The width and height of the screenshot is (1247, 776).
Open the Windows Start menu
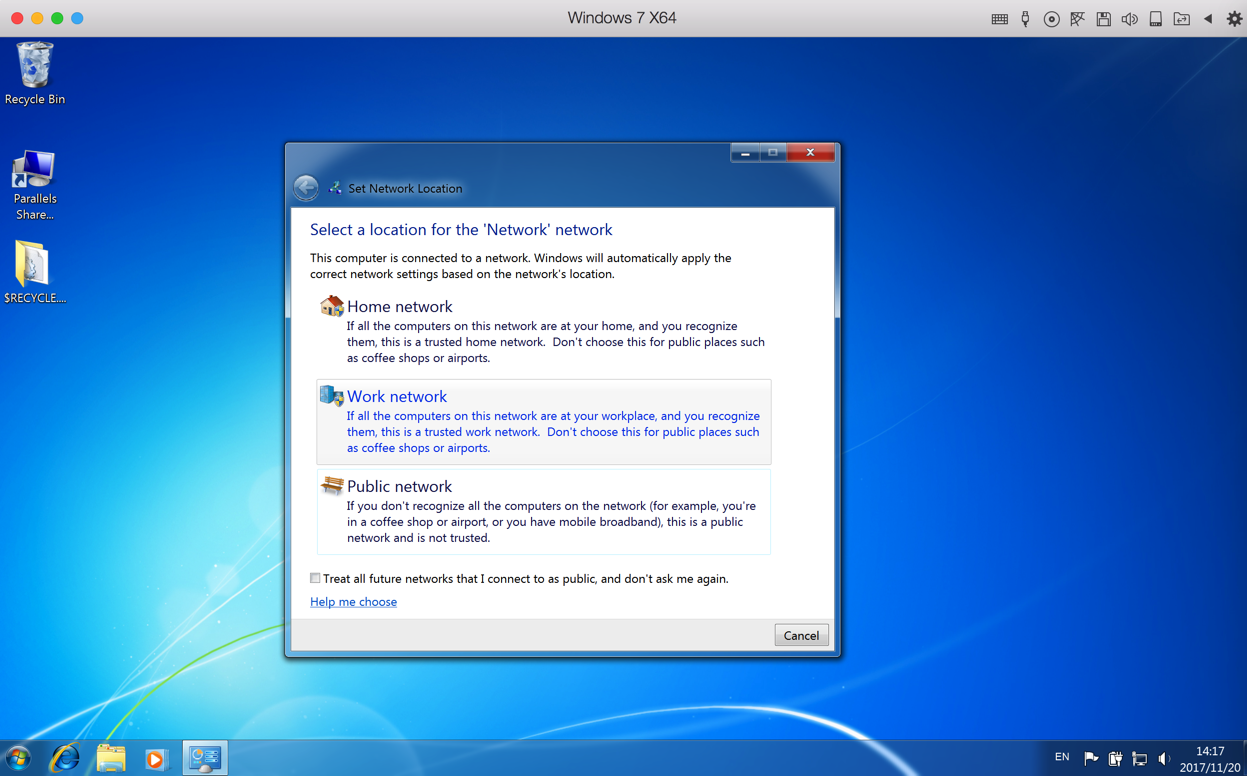(x=19, y=758)
